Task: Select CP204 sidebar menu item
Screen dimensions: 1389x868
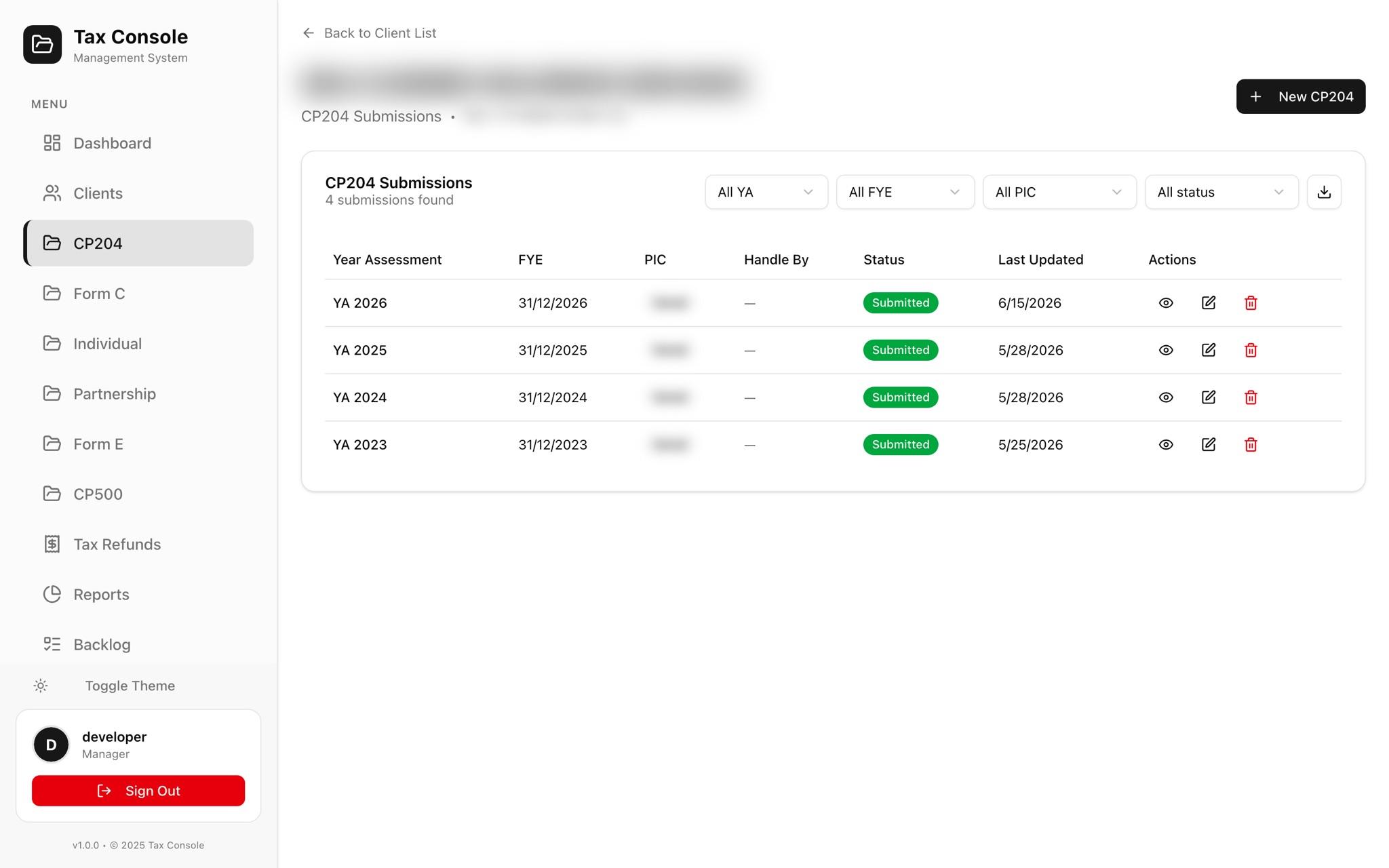Action: point(138,243)
